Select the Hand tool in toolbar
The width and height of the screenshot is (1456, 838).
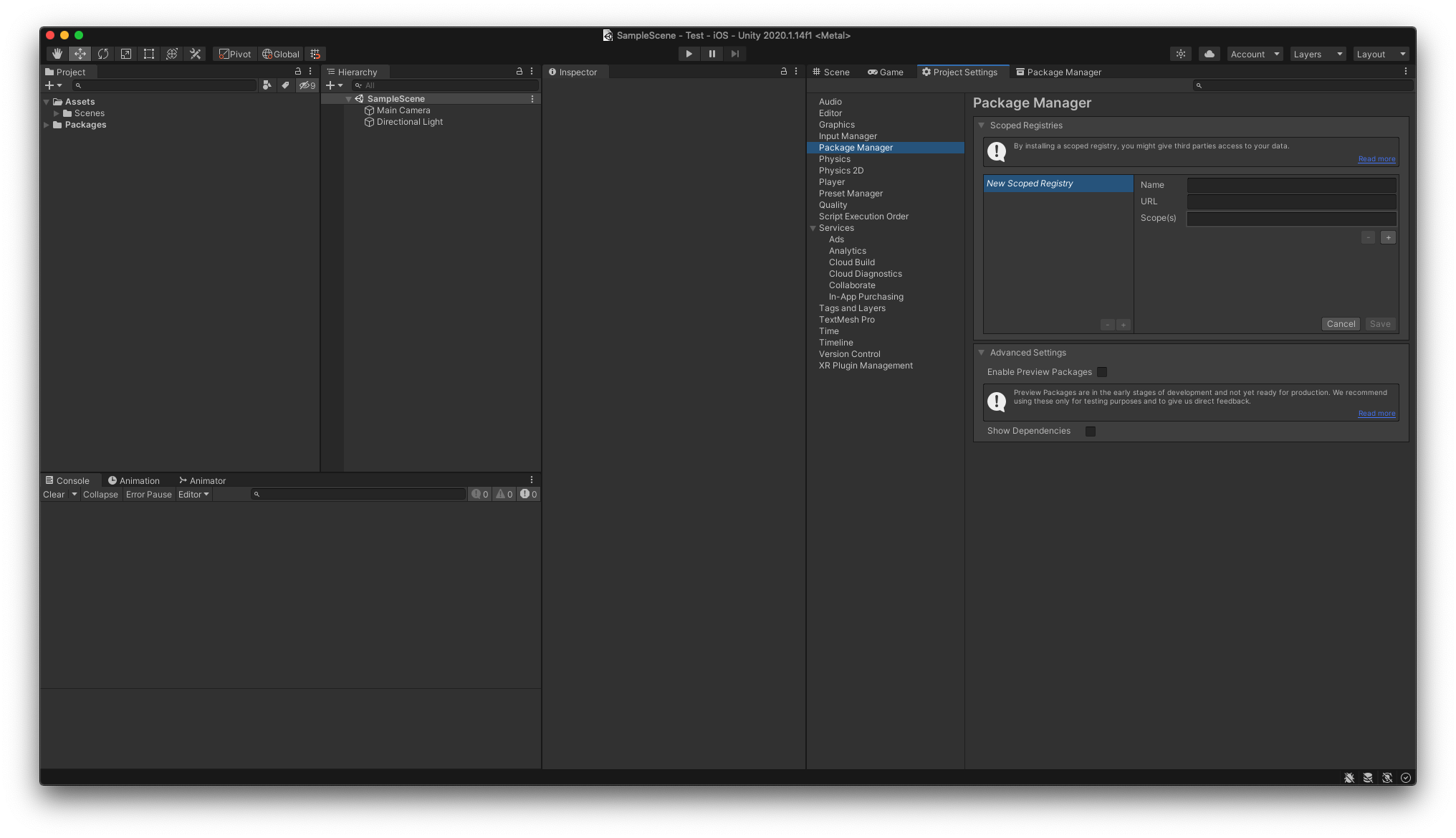click(57, 54)
